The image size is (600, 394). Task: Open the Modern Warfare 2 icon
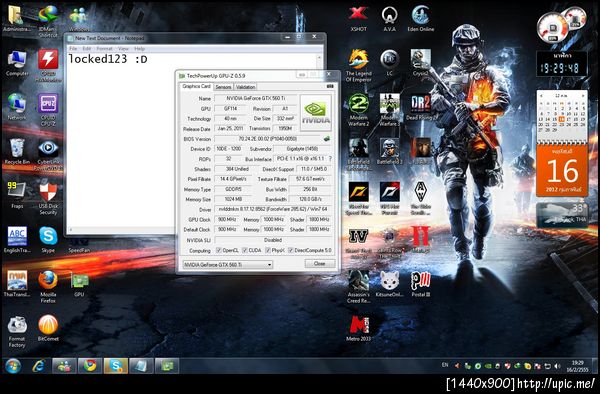coord(359,109)
